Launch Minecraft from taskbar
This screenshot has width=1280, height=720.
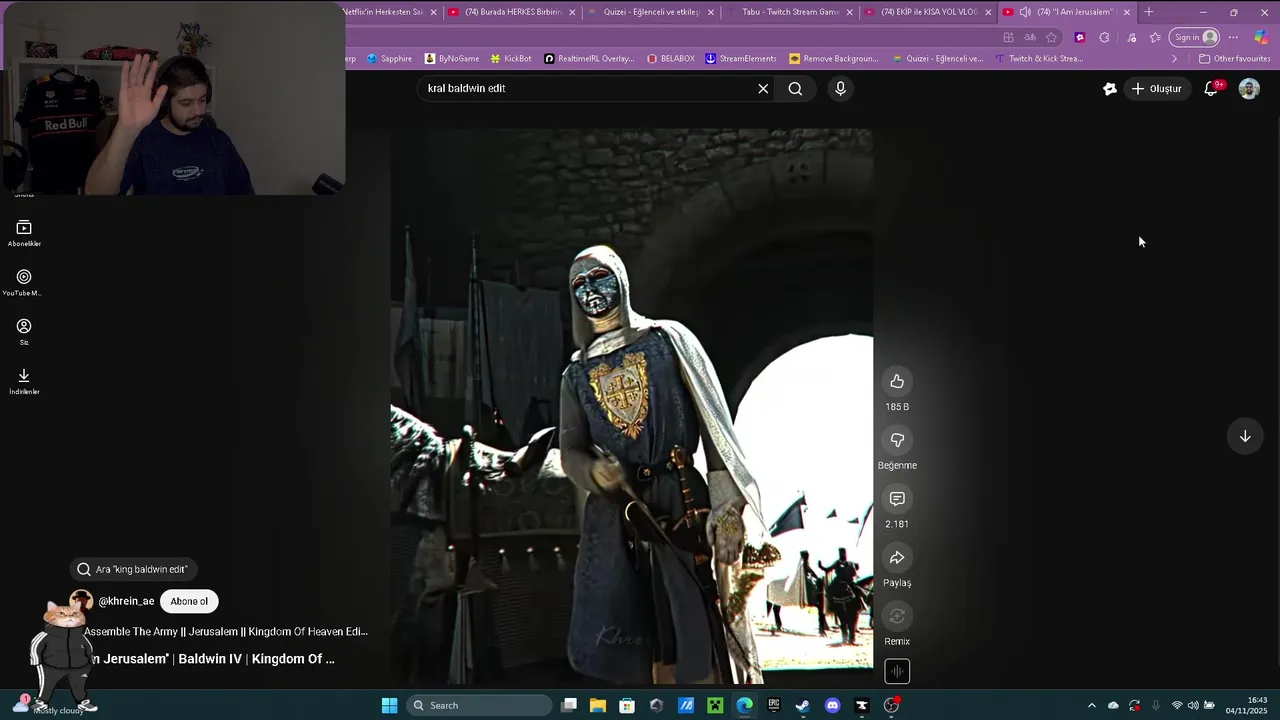(715, 705)
